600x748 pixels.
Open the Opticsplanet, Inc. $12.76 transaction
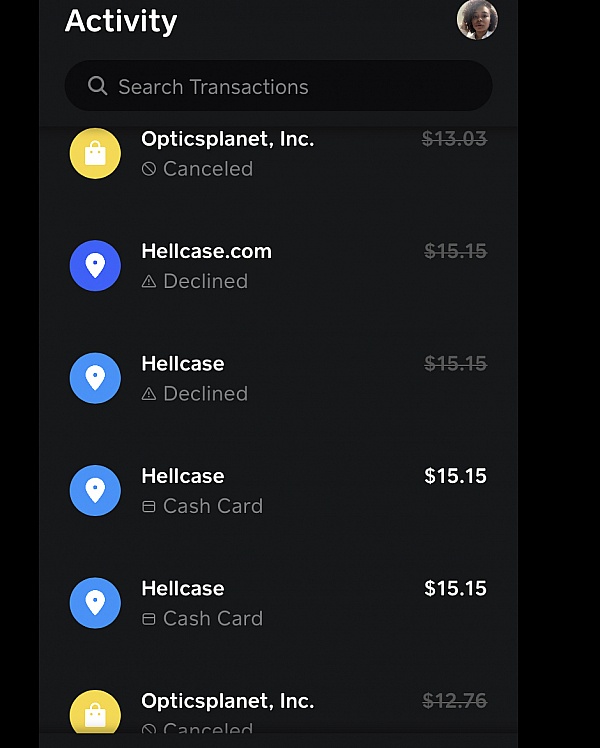[x=228, y=701]
